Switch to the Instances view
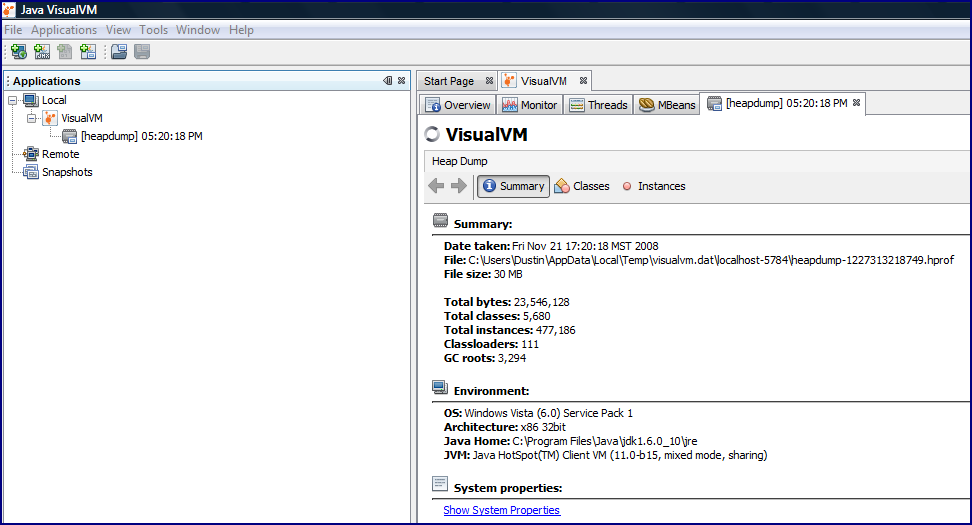Screen dimensions: 972x525 654,186
